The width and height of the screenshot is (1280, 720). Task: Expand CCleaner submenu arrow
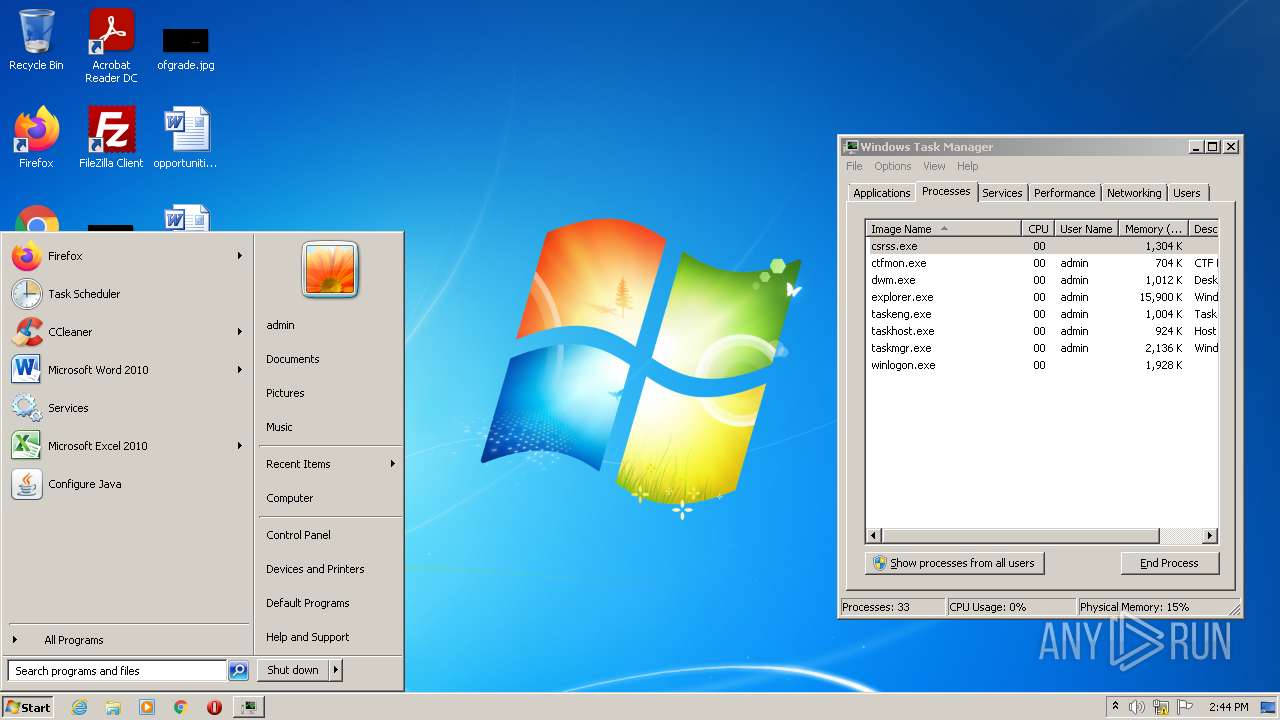pos(240,332)
